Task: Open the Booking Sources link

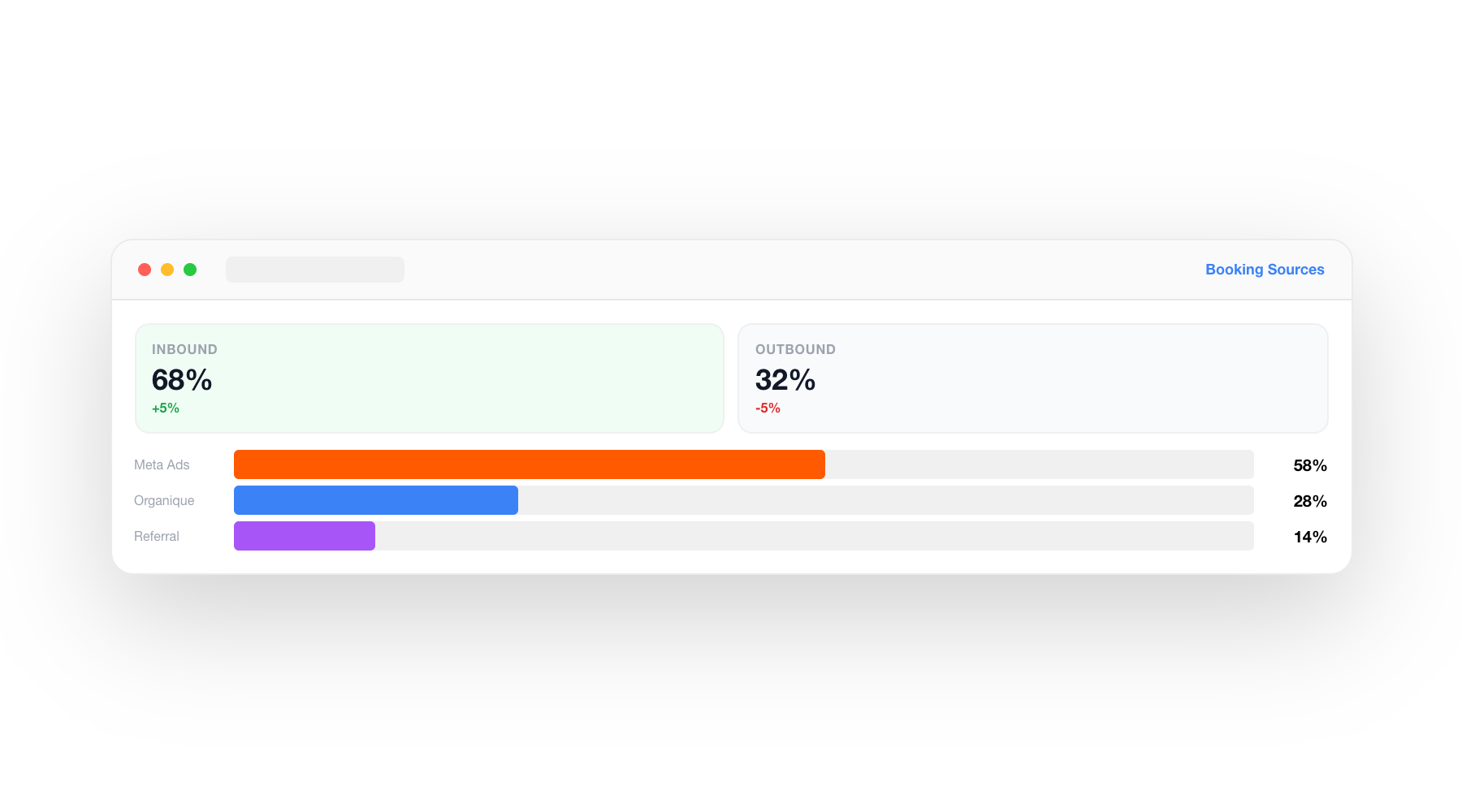Action: [x=1264, y=269]
